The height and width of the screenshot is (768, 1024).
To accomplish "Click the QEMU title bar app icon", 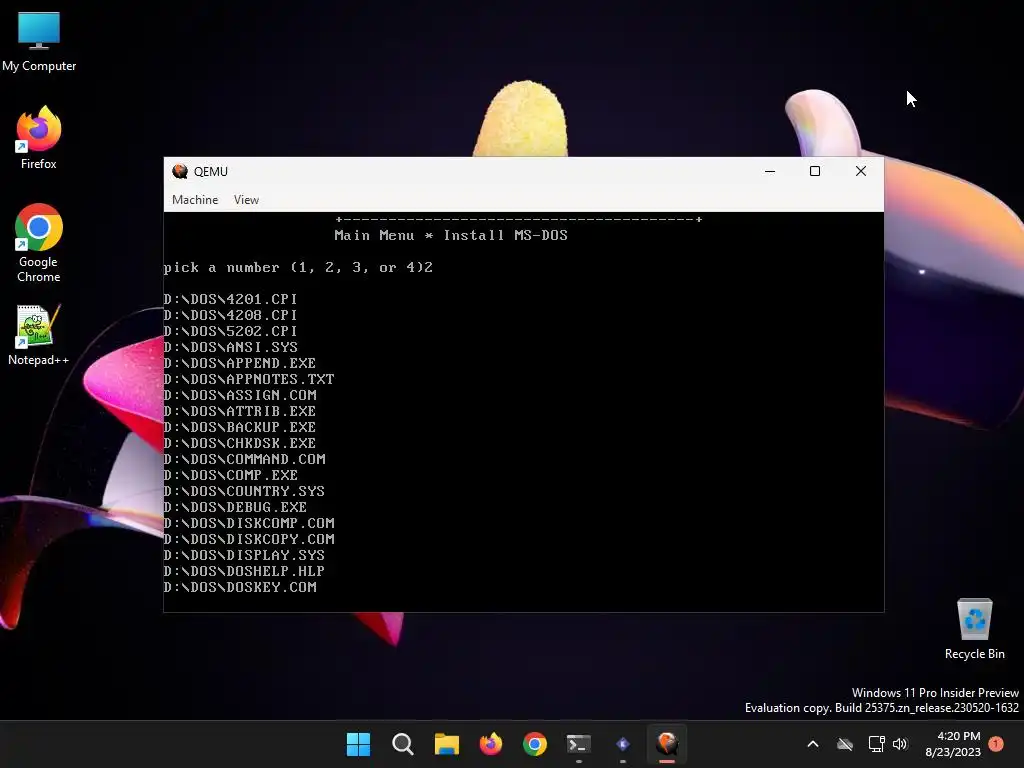I will (180, 171).
